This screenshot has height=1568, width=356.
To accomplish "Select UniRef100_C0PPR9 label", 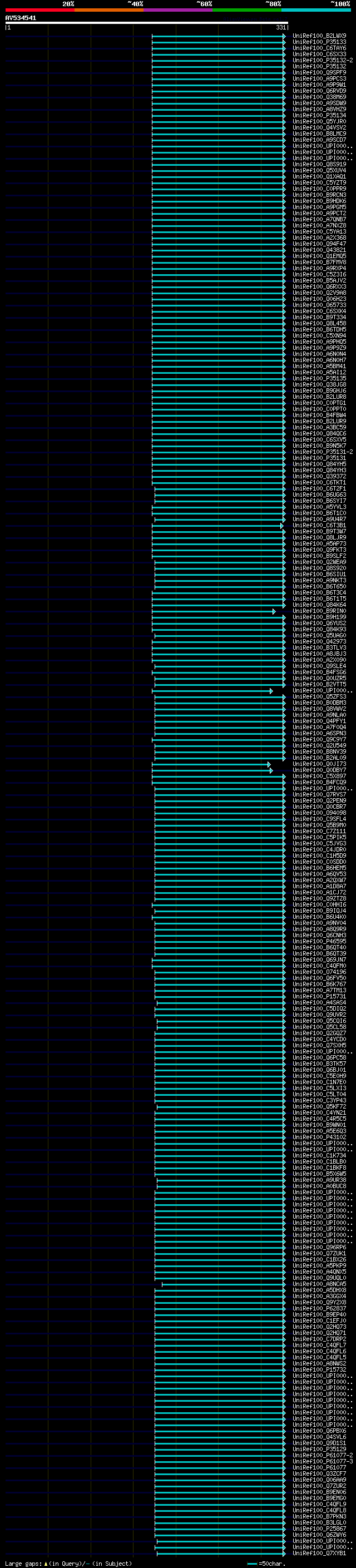I will [x=319, y=189].
